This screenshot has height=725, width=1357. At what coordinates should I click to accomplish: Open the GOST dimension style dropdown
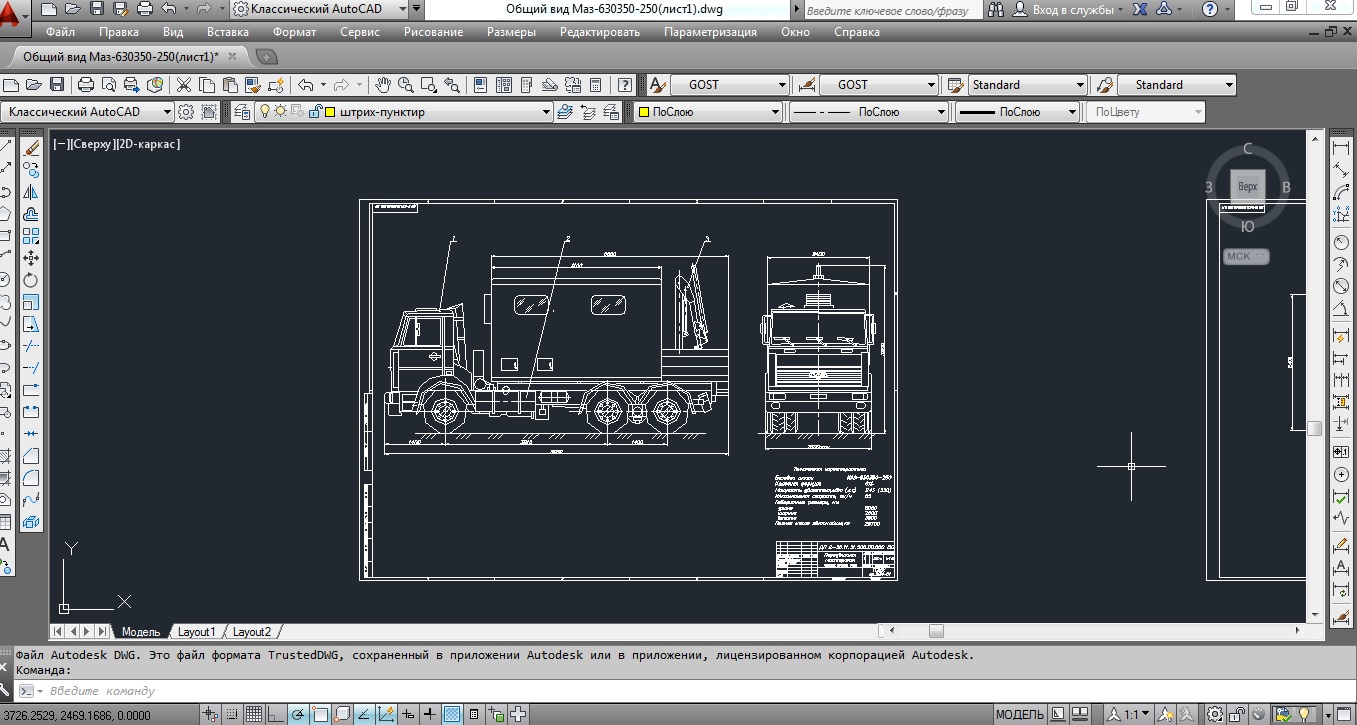[931, 85]
